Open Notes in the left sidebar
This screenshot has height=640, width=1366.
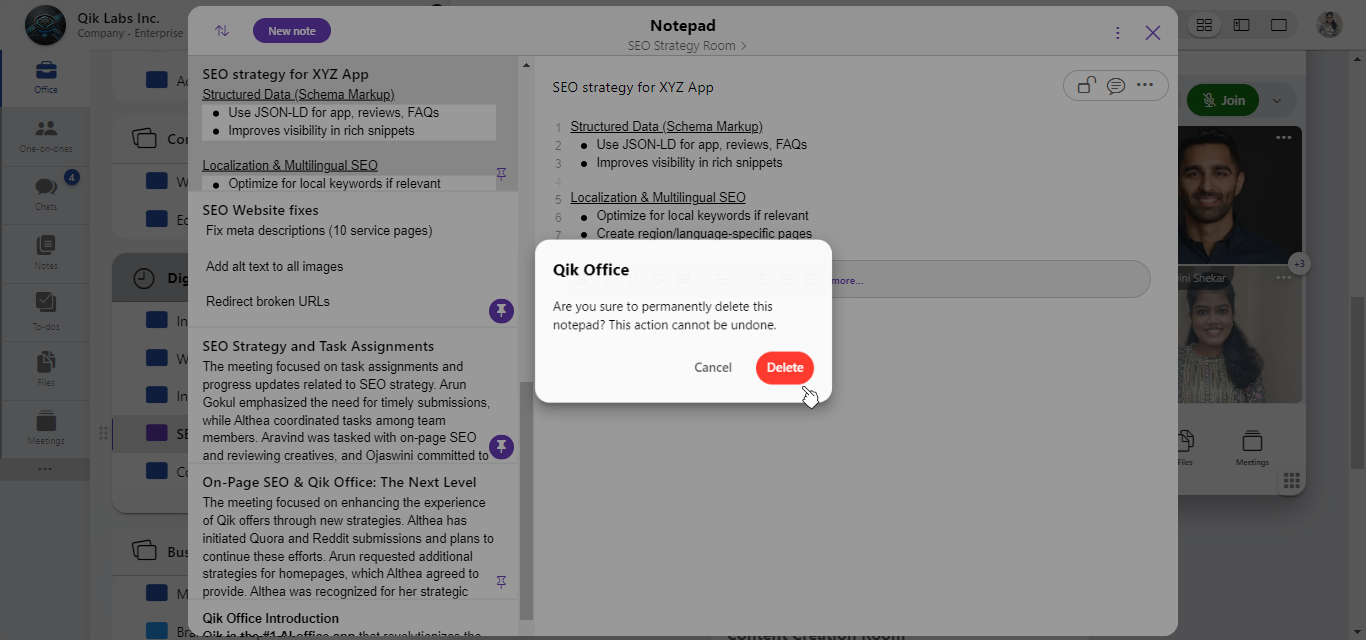[x=46, y=251]
